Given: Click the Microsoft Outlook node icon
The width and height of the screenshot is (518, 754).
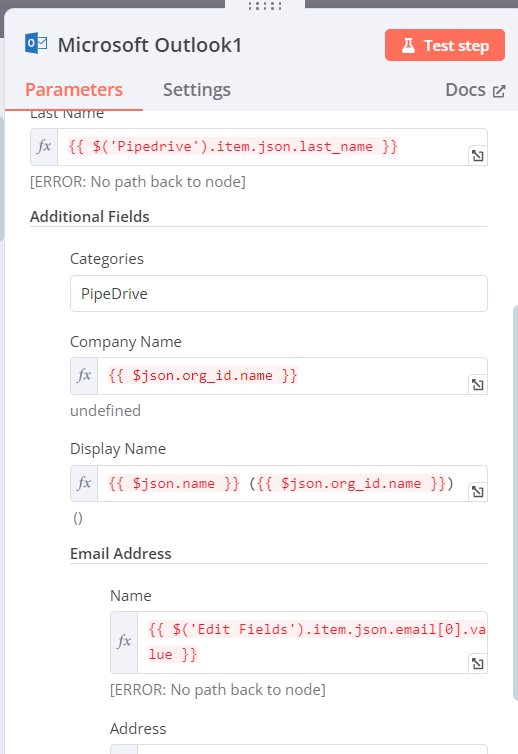Looking at the screenshot, I should coord(36,44).
